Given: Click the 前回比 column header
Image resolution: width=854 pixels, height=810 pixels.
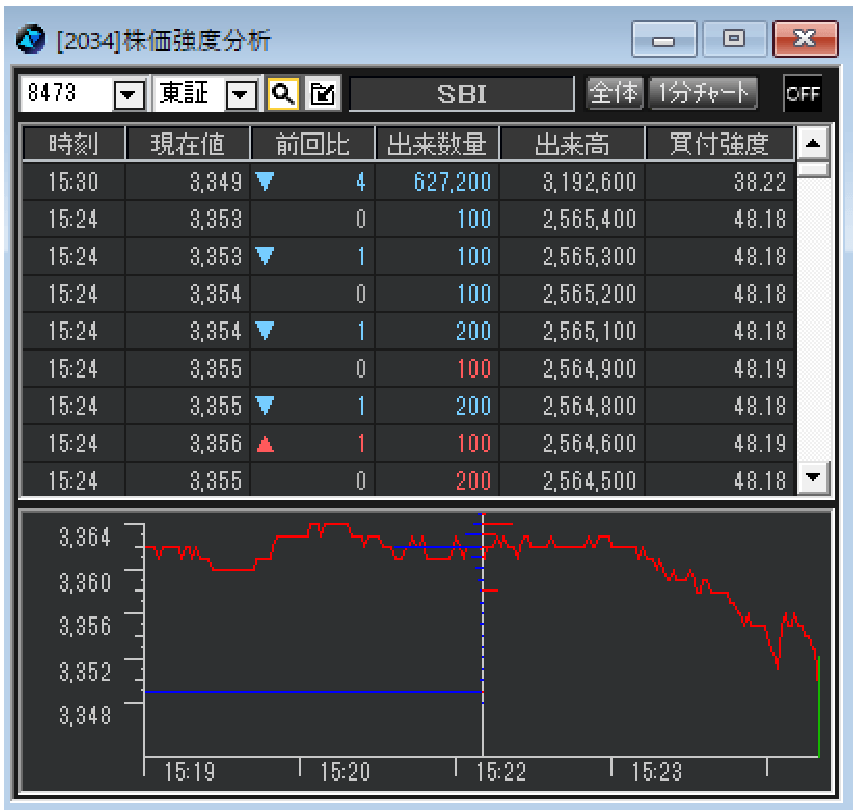Looking at the screenshot, I should [312, 144].
